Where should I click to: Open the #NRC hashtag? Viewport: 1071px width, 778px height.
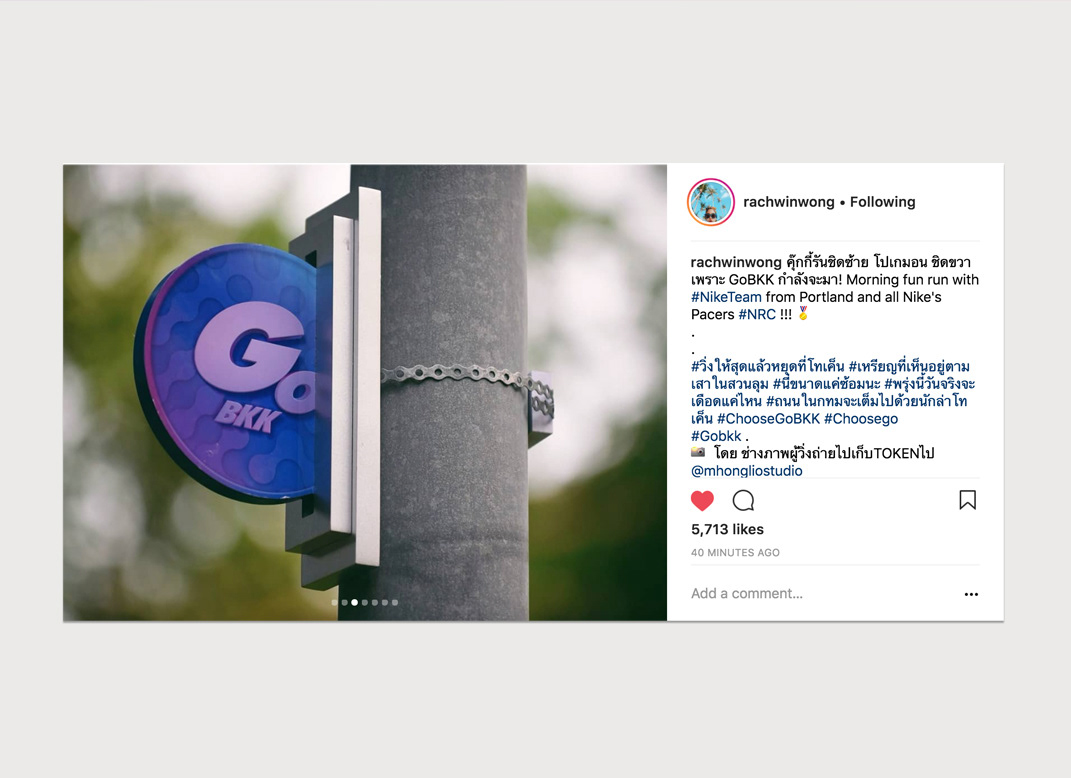pyautogui.click(x=757, y=314)
